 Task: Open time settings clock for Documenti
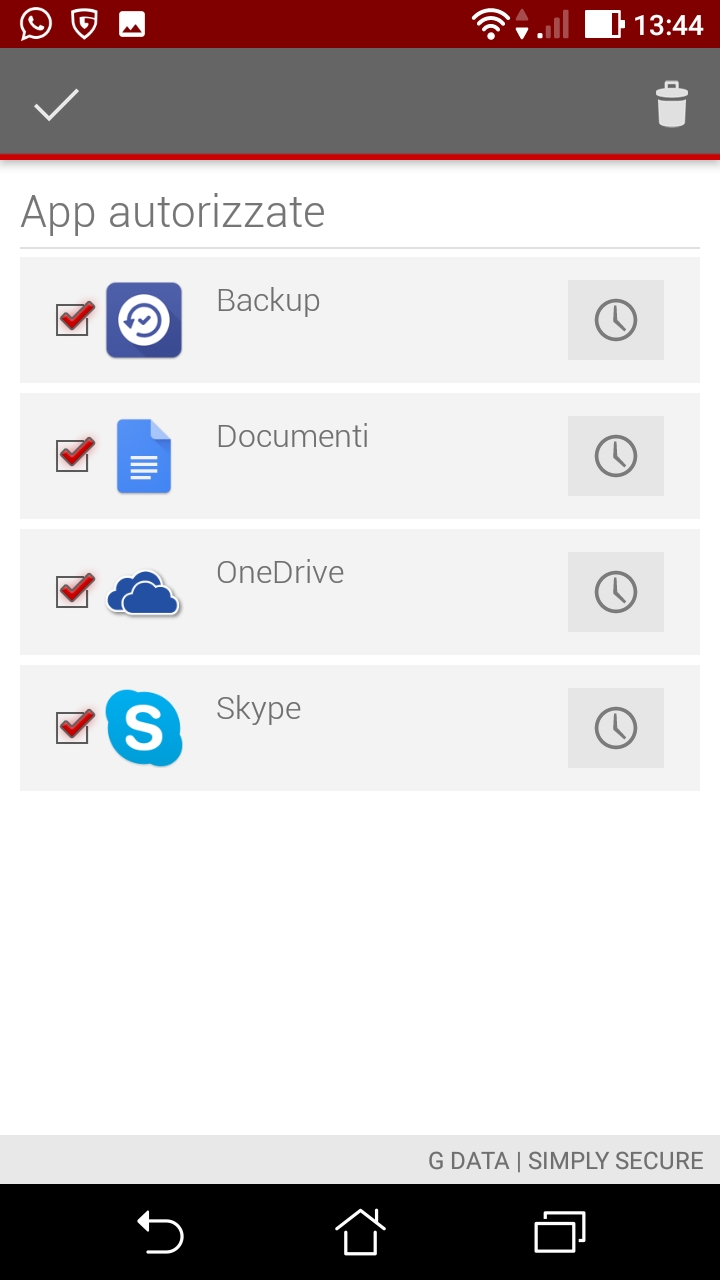coord(615,456)
